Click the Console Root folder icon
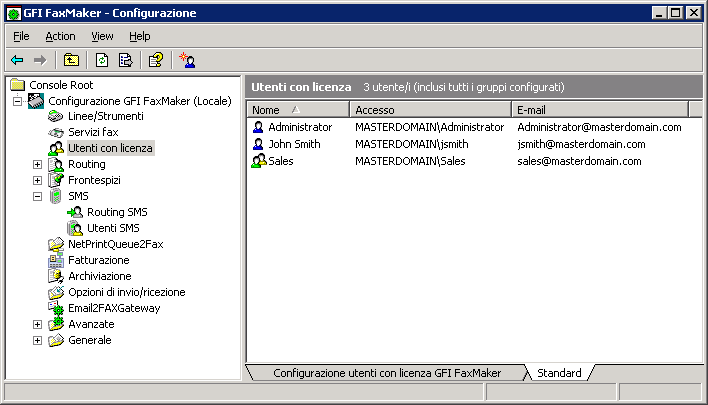Viewport: 708px width, 405px height. [18, 84]
